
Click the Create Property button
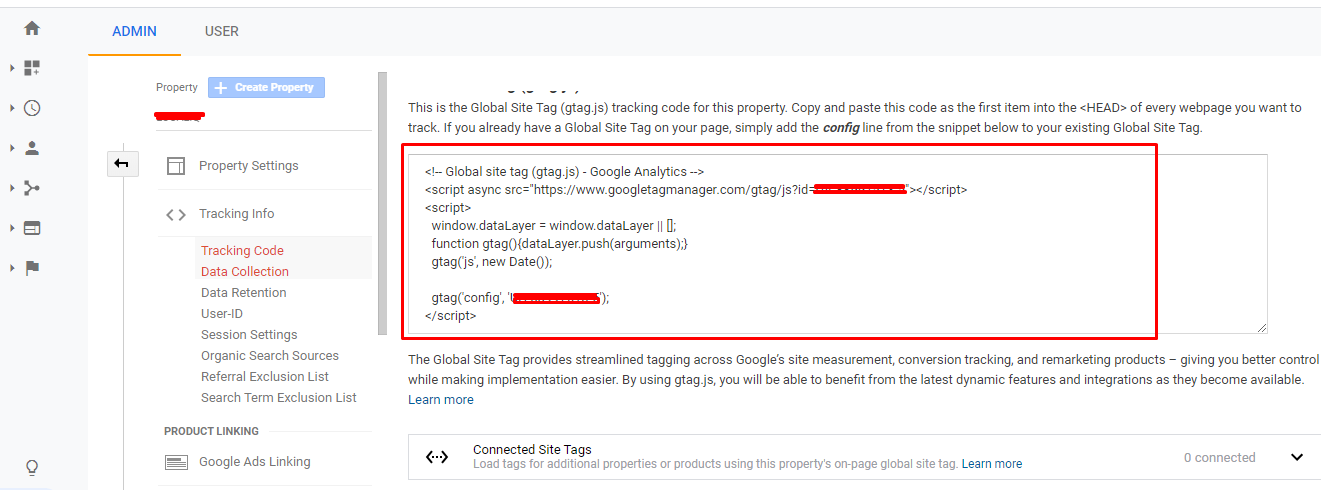[266, 88]
